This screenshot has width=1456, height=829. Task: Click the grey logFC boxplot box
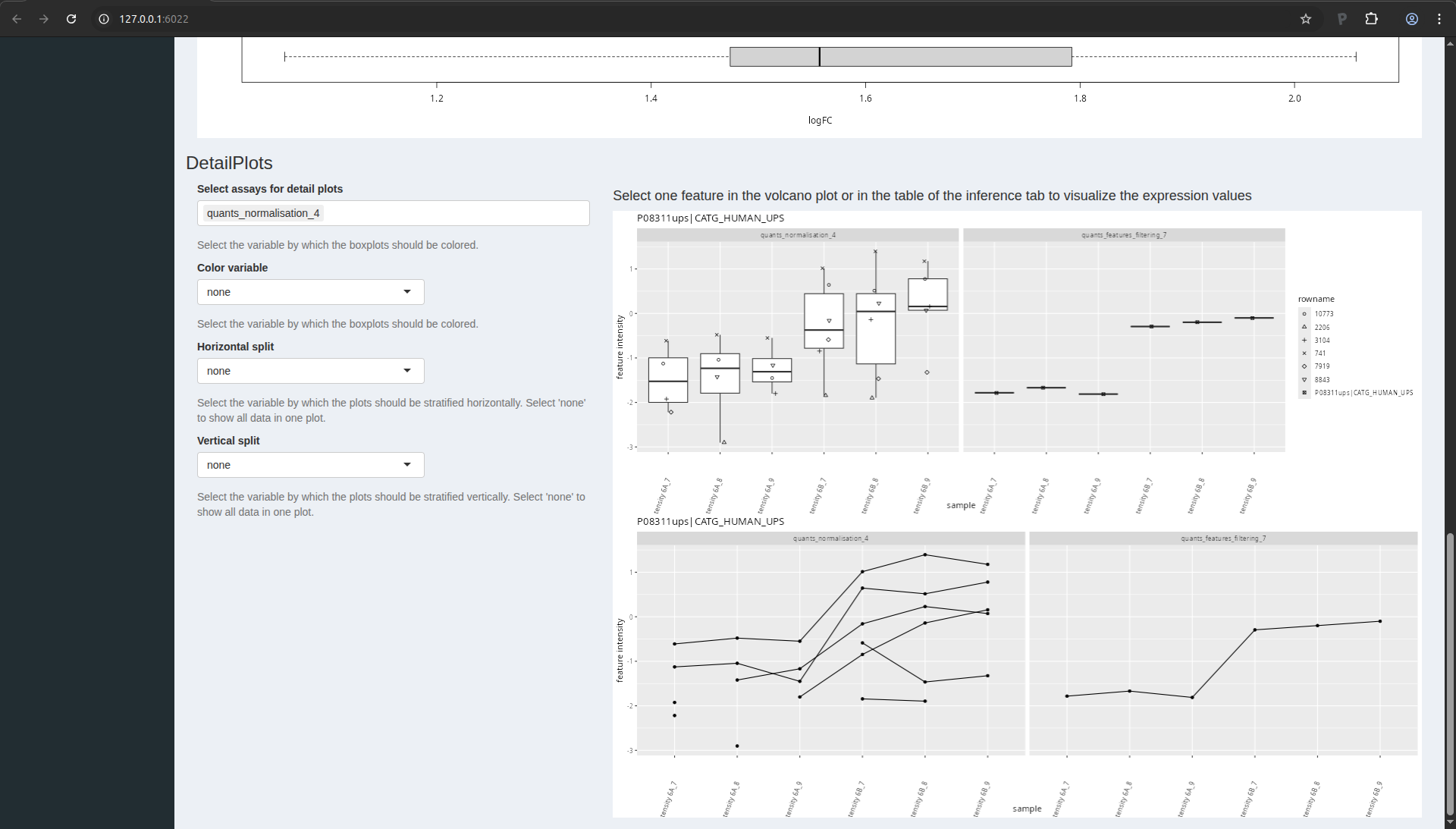point(900,57)
